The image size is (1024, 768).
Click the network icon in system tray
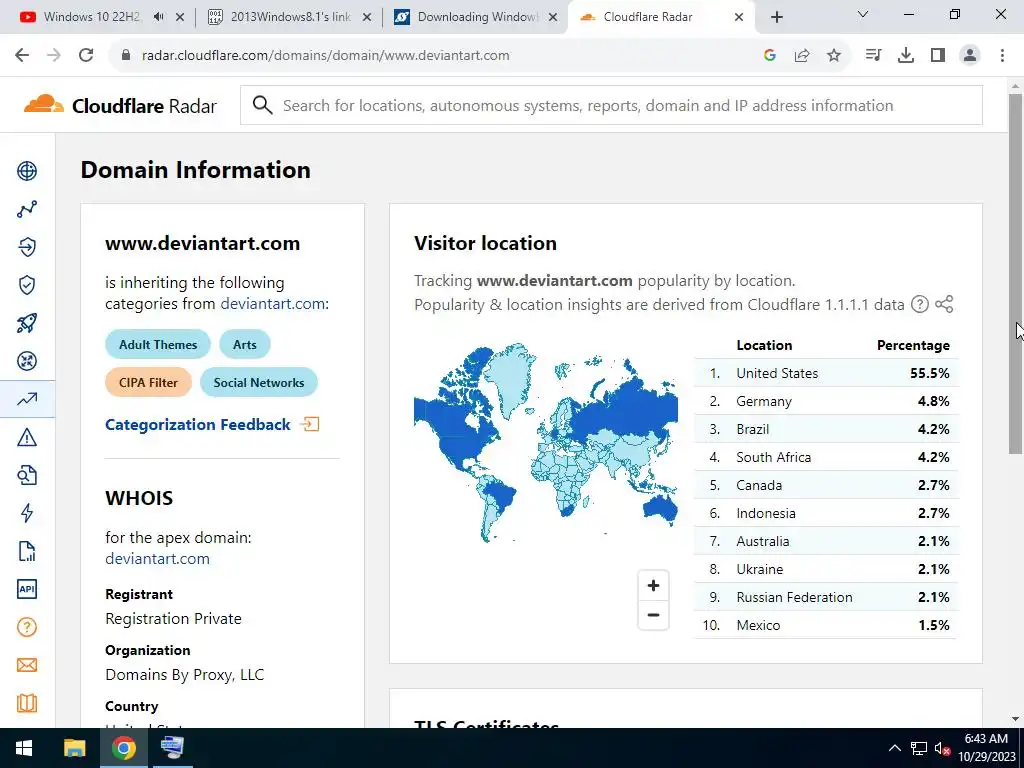pyautogui.click(x=919, y=748)
